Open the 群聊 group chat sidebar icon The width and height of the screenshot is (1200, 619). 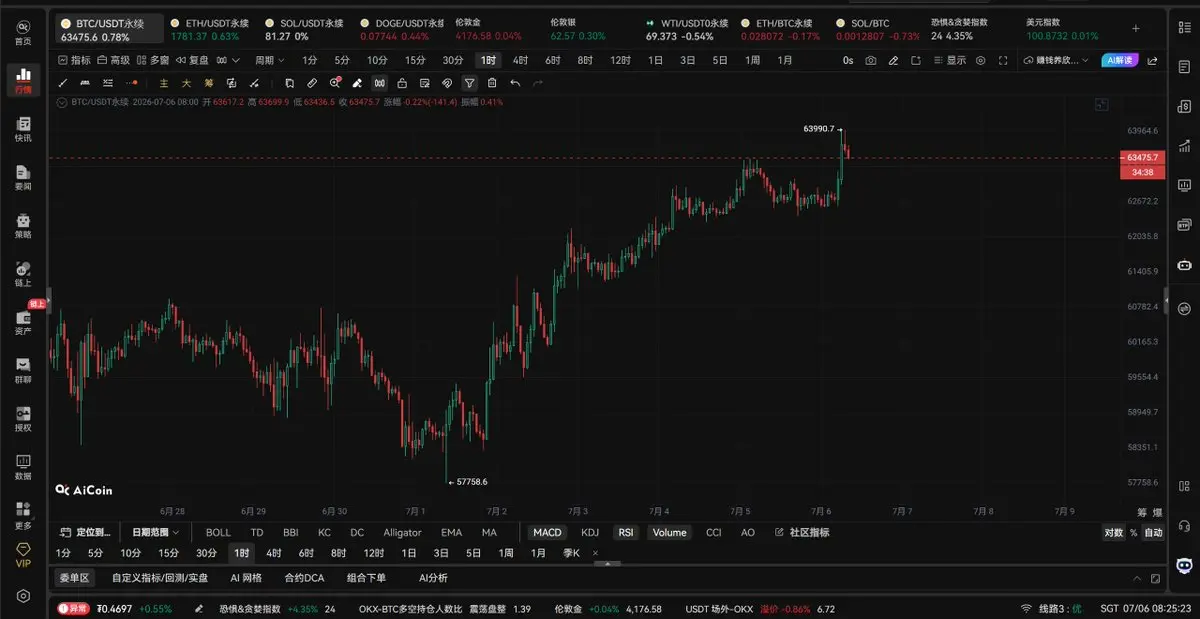click(x=23, y=370)
